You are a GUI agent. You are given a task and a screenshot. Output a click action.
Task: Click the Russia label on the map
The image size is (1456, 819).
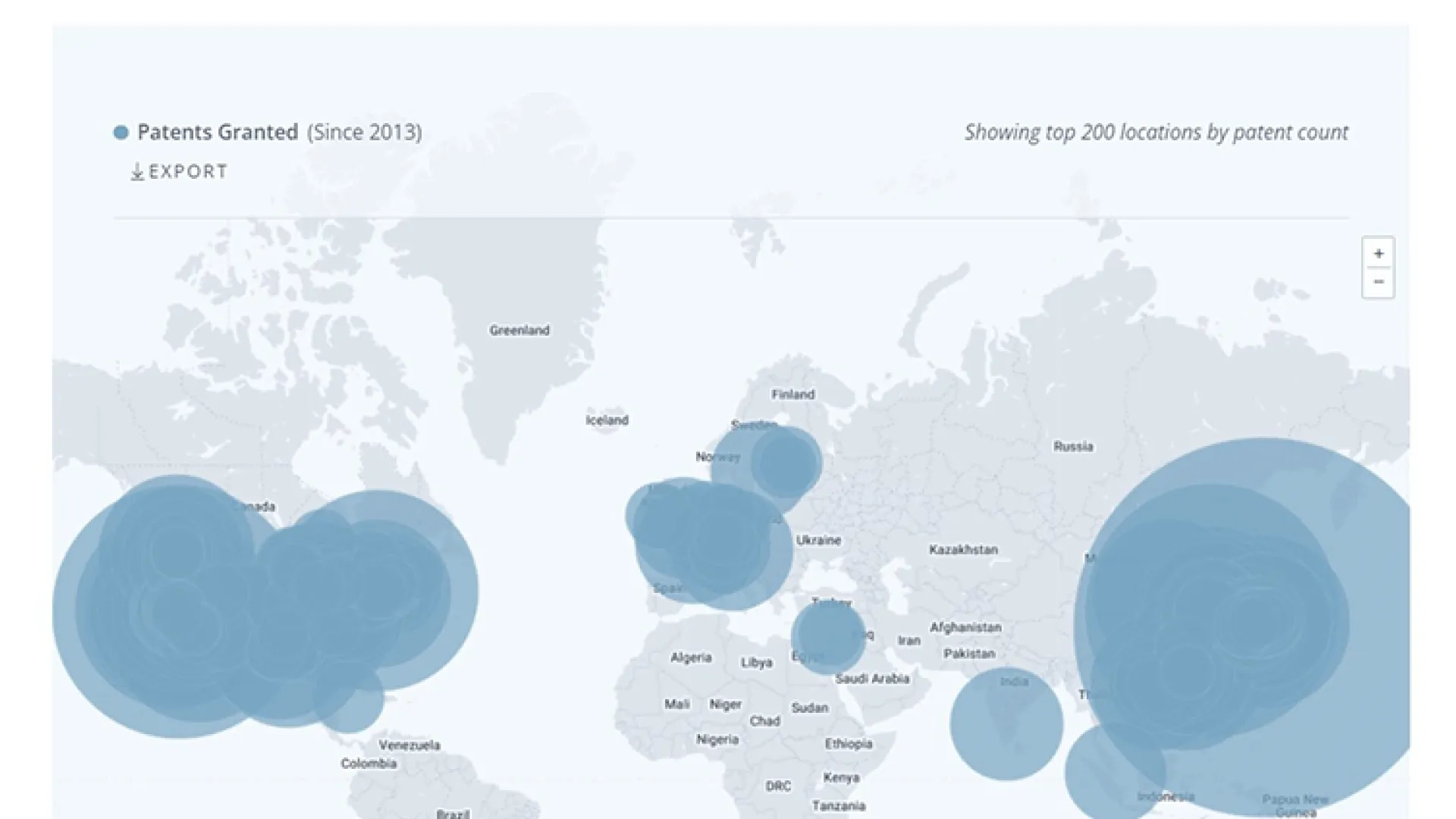1073,447
